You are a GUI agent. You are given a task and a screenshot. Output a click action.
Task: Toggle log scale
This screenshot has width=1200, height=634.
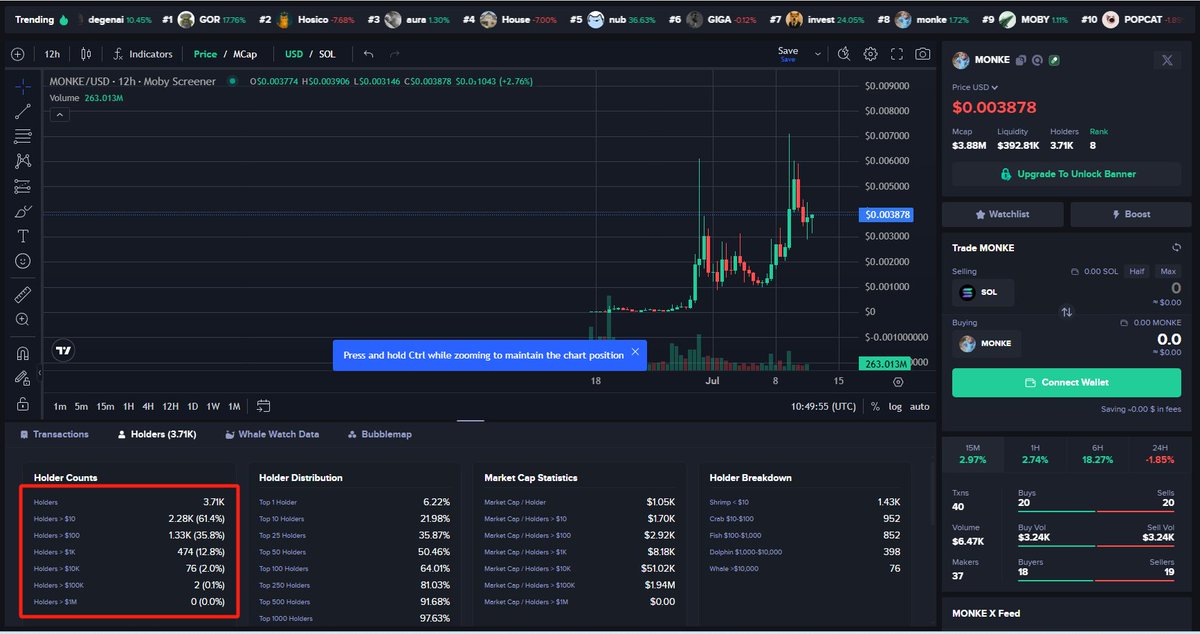[895, 406]
